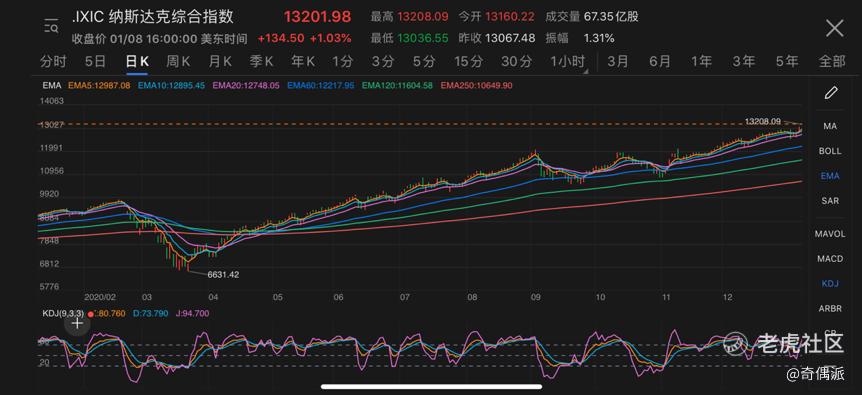Set range to 5年
862x395 pixels.
point(787,62)
